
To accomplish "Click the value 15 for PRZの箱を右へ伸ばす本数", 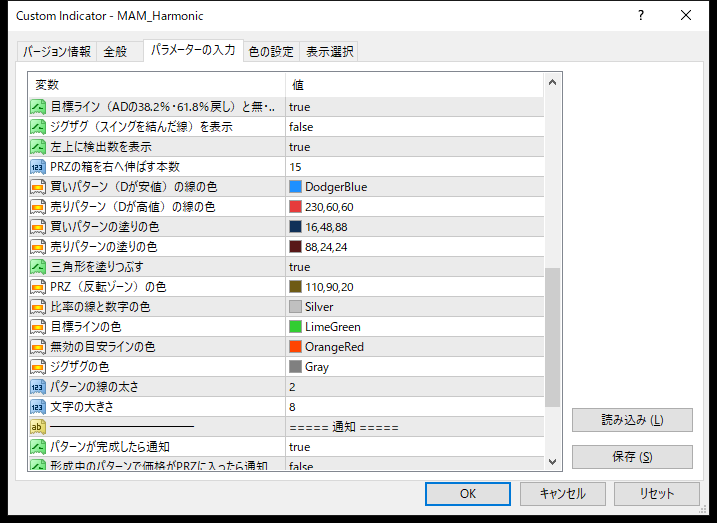I will click(x=414, y=167).
